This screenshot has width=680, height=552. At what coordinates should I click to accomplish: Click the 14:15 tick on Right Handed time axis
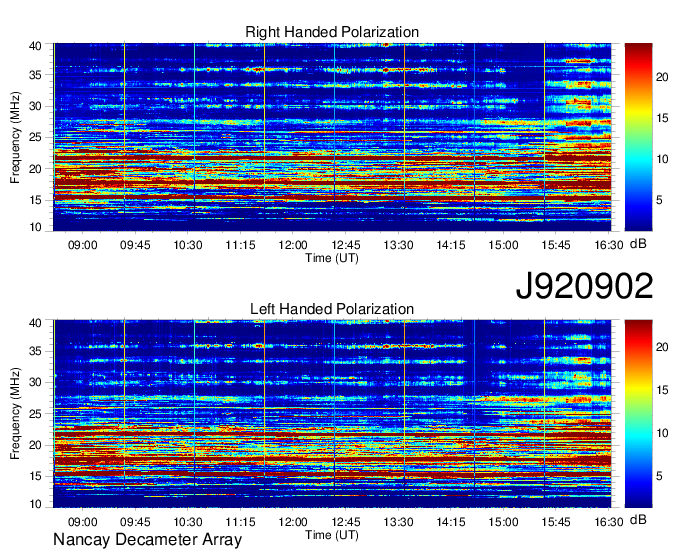[x=451, y=245]
